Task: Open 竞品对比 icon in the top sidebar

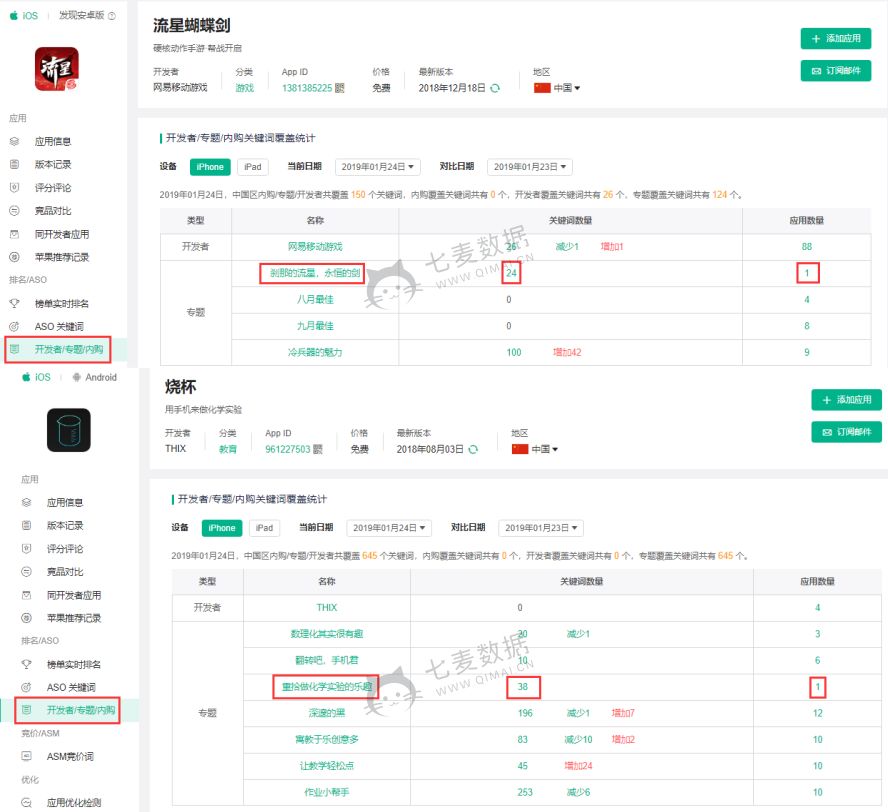Action: pos(14,211)
